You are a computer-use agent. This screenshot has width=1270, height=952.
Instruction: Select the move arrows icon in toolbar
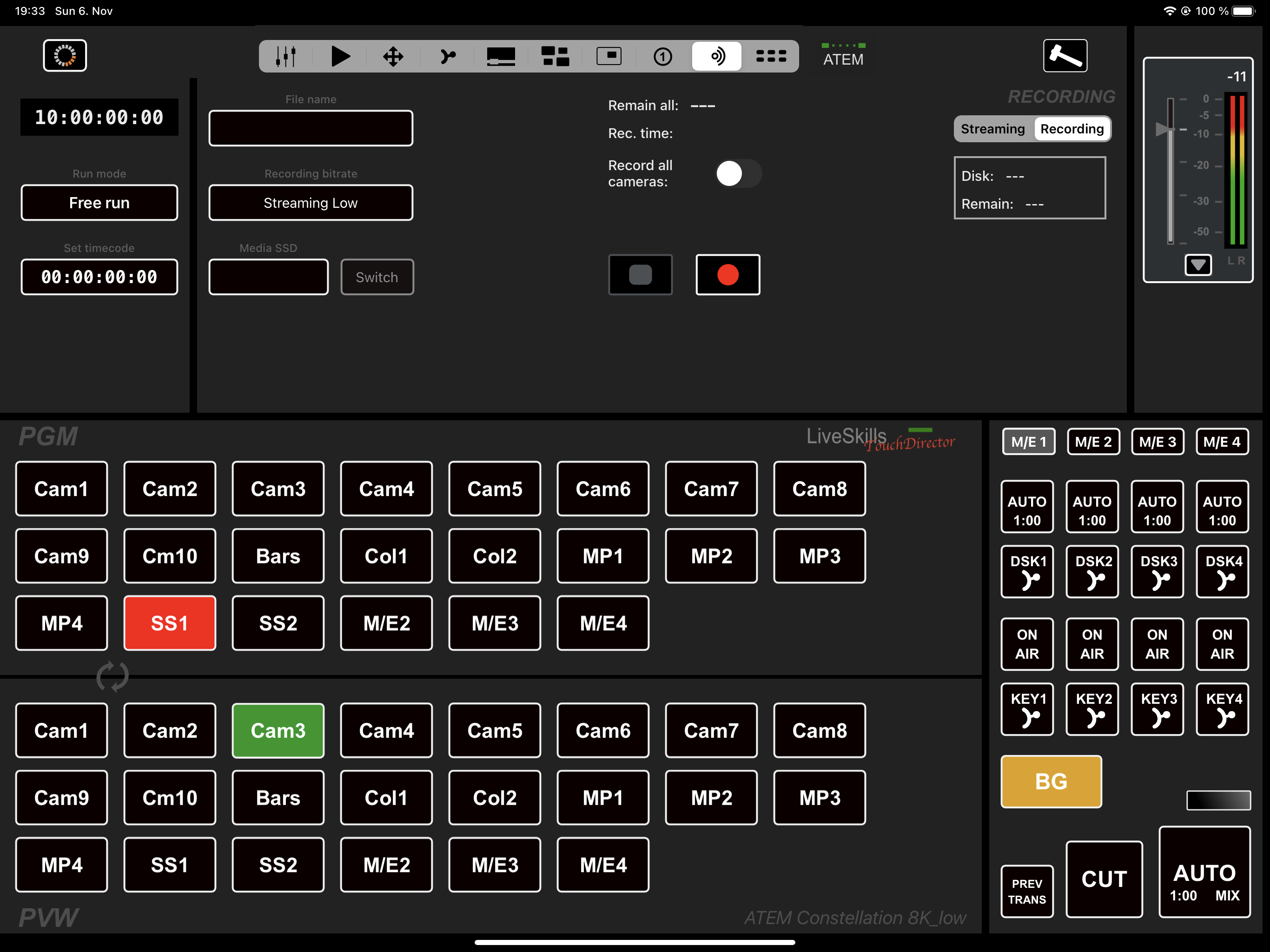(393, 56)
